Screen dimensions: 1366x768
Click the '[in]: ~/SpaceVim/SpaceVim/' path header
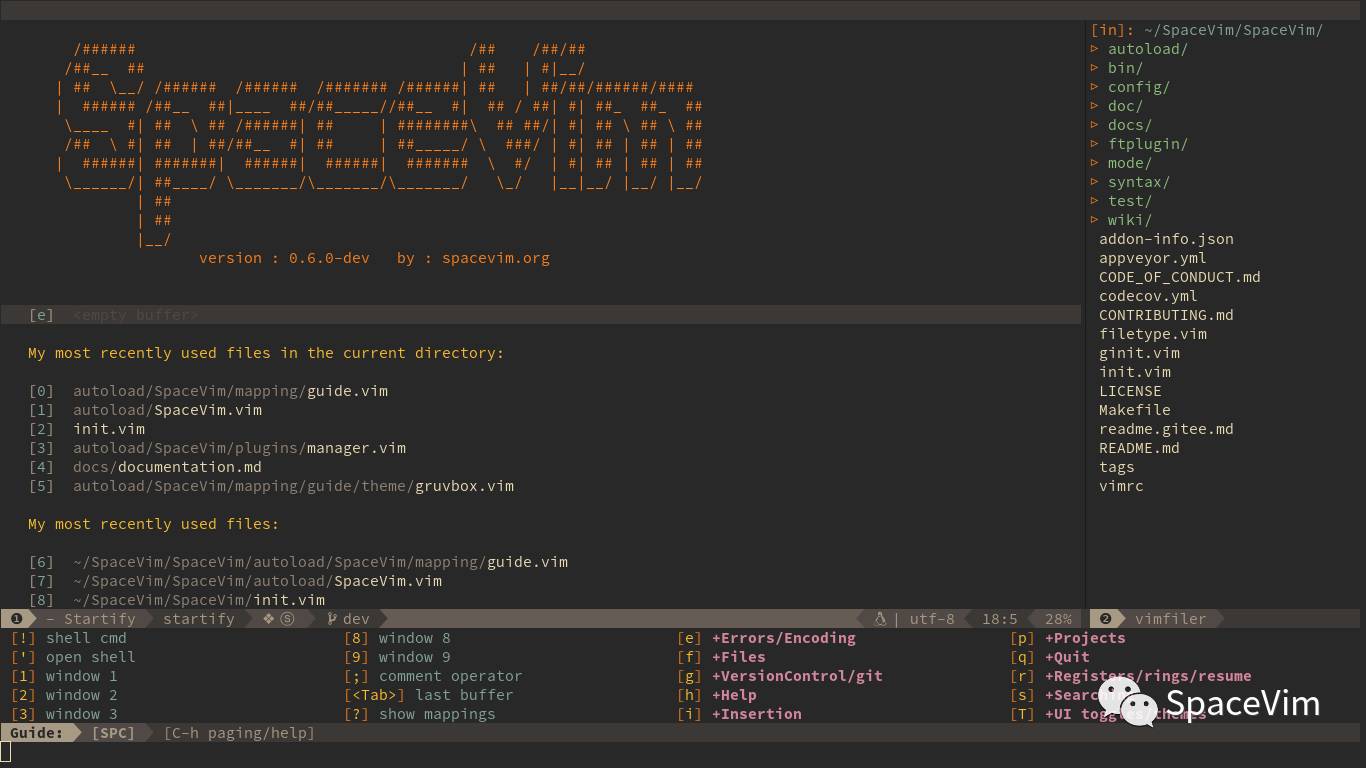pyautogui.click(x=1207, y=30)
